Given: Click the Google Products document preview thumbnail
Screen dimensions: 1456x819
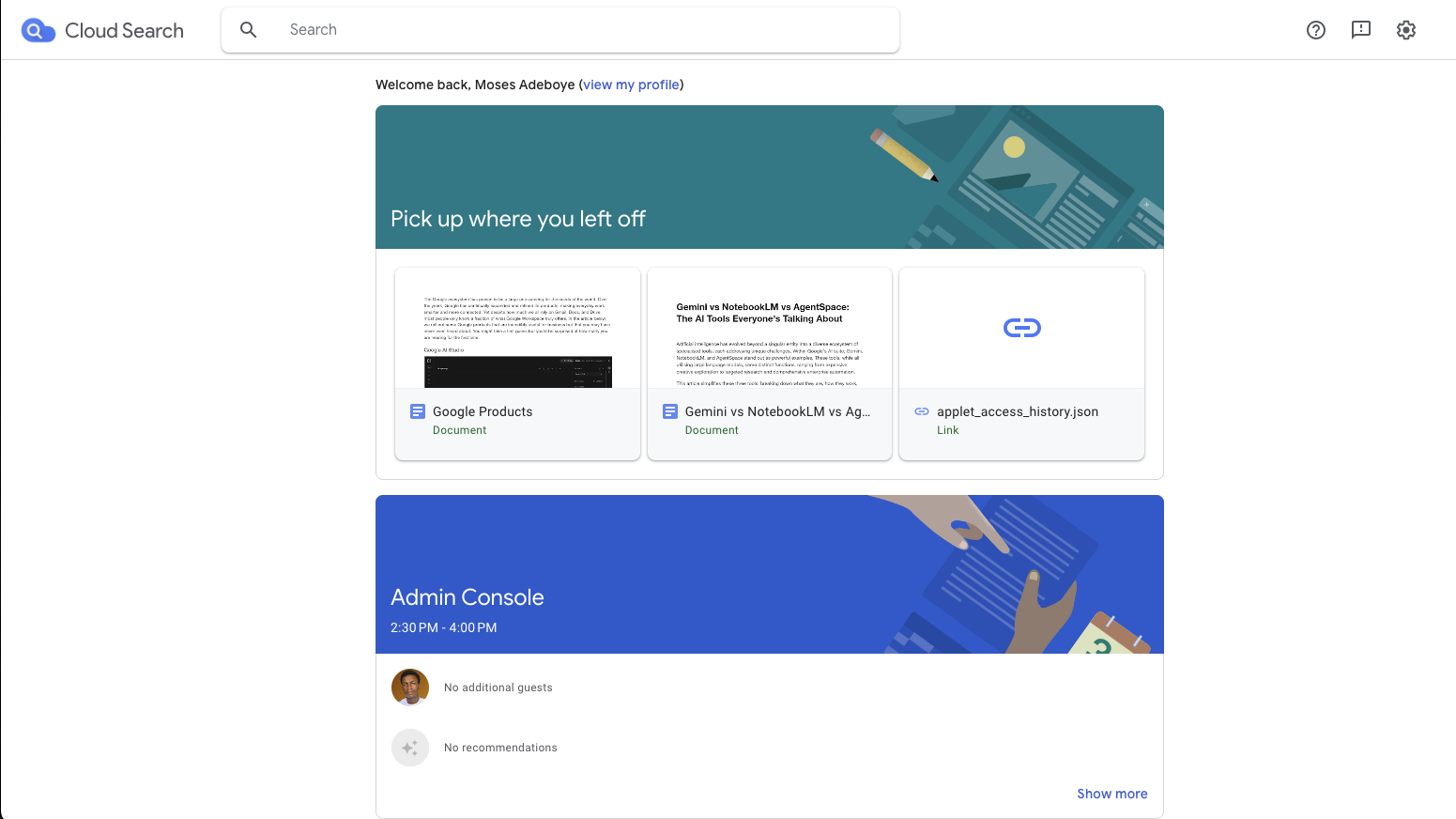Looking at the screenshot, I should tap(517, 328).
